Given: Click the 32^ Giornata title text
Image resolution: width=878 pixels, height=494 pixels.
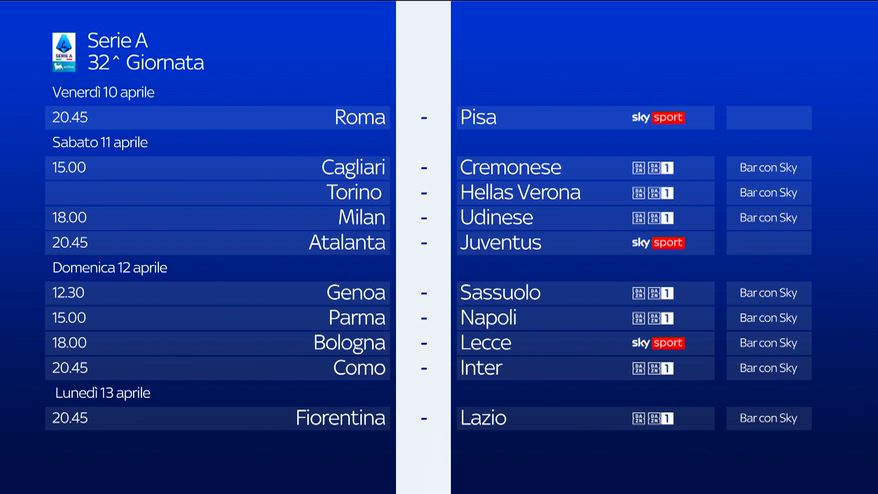Looking at the screenshot, I should 145,63.
